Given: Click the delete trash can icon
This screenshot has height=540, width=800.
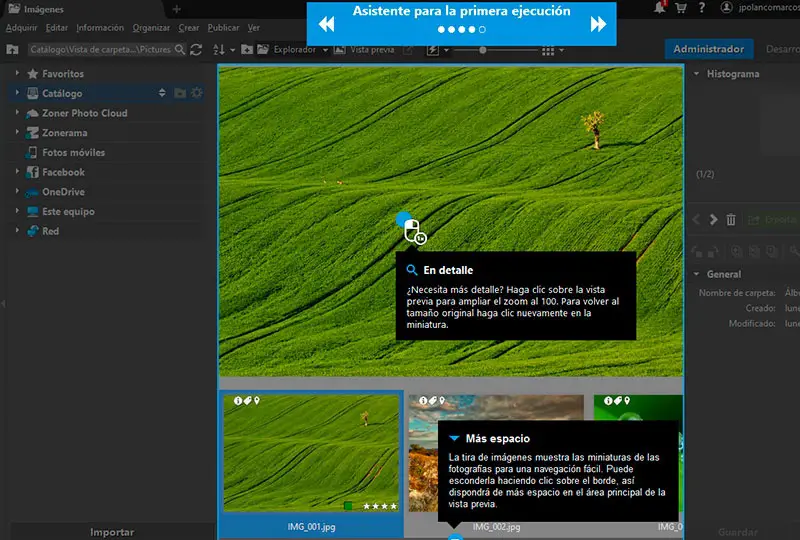Looking at the screenshot, I should click(x=731, y=219).
